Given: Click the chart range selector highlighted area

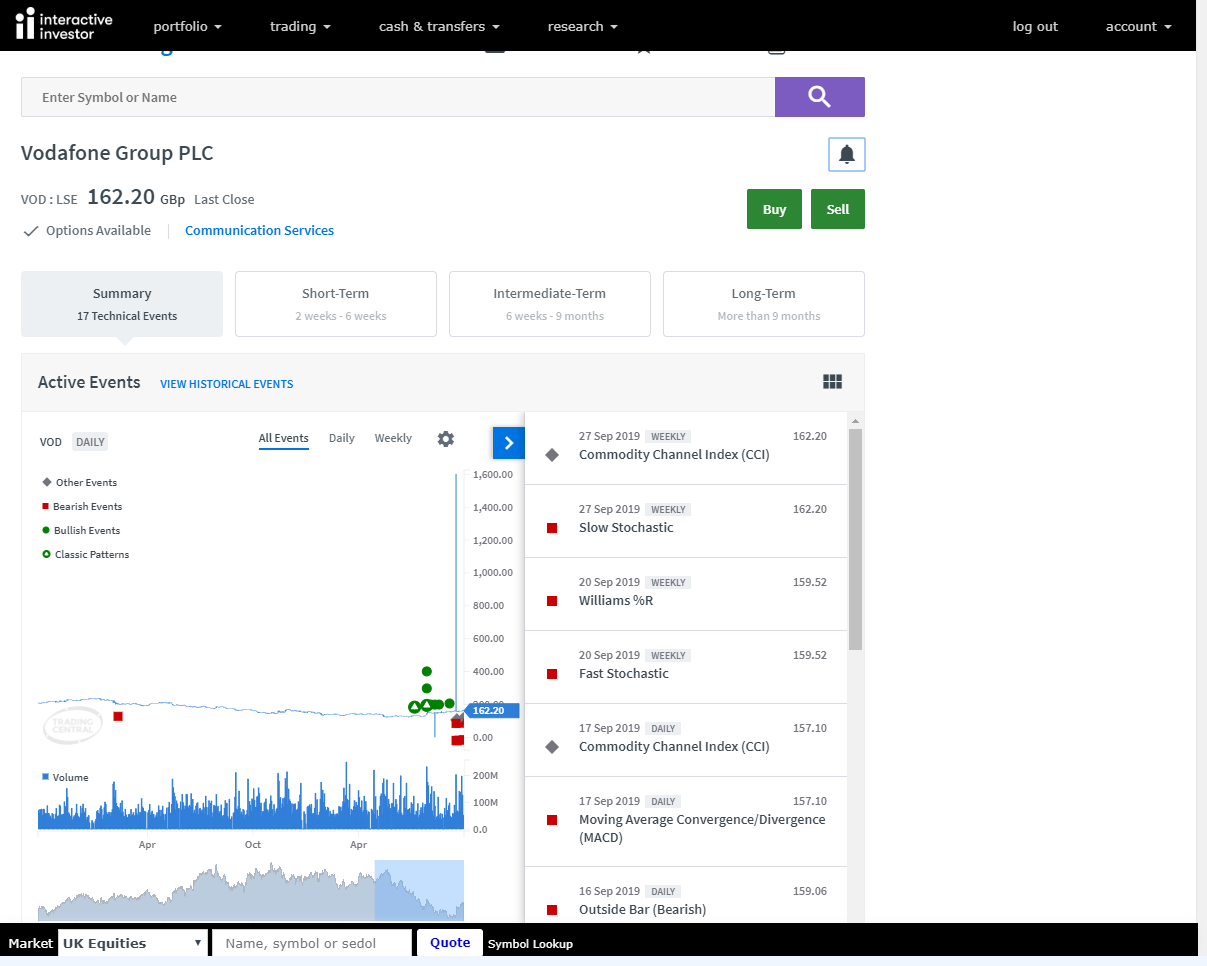Looking at the screenshot, I should point(419,890).
